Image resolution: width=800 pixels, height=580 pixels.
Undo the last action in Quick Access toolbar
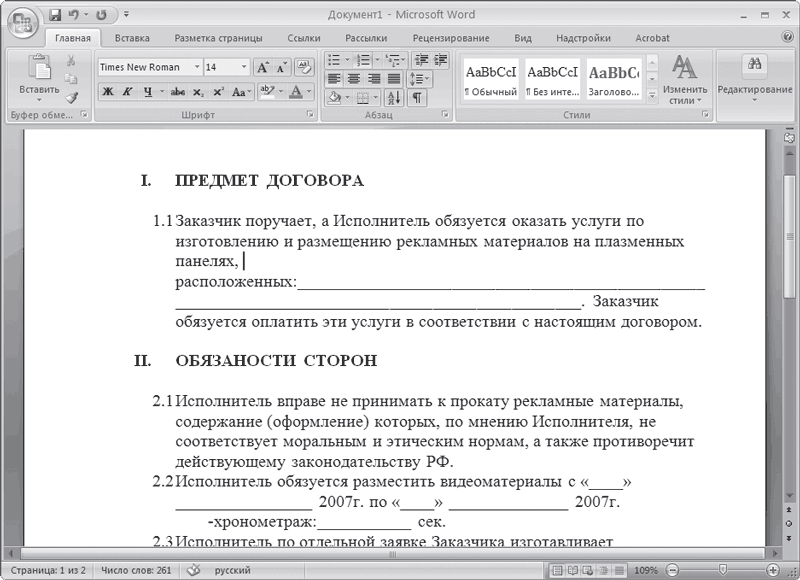pyautogui.click(x=73, y=15)
